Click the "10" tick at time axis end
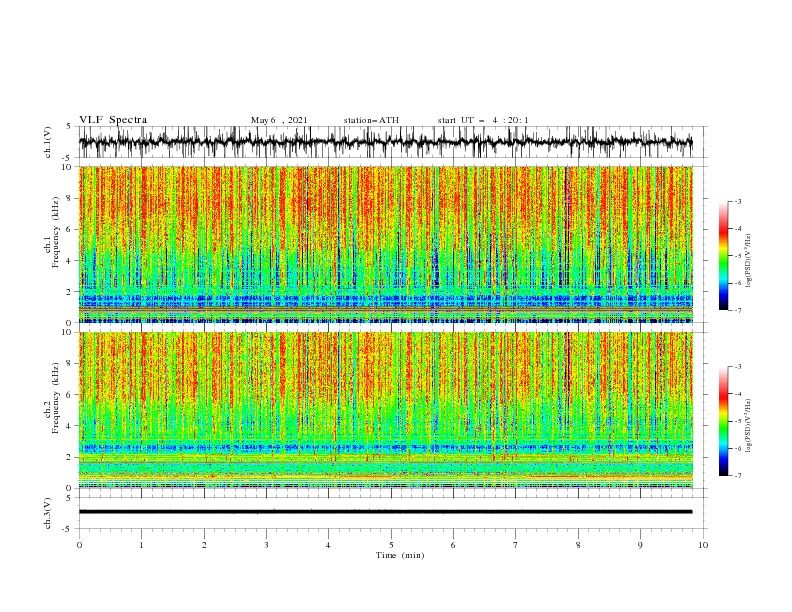The width and height of the screenshot is (792, 612). click(703, 545)
